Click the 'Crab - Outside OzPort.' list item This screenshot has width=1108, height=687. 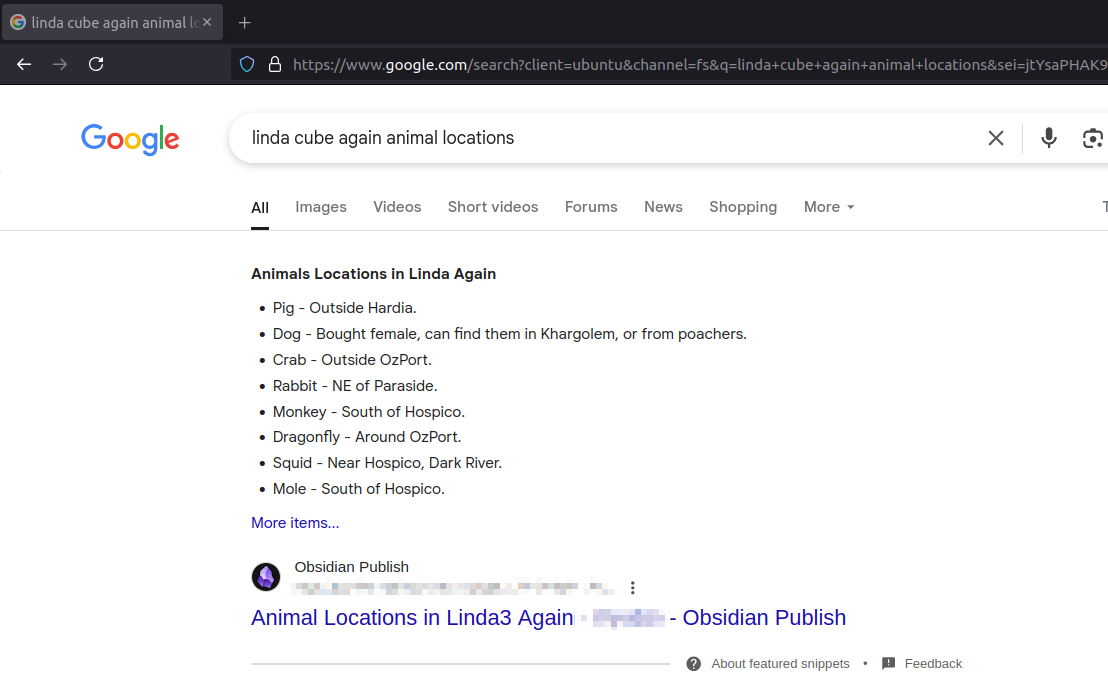[352, 360]
